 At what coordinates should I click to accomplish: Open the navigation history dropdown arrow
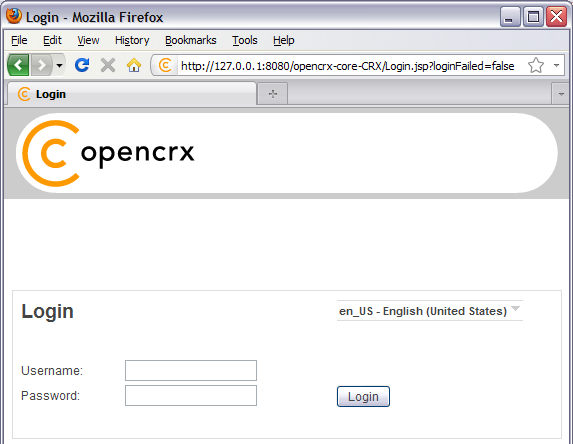(x=59, y=66)
